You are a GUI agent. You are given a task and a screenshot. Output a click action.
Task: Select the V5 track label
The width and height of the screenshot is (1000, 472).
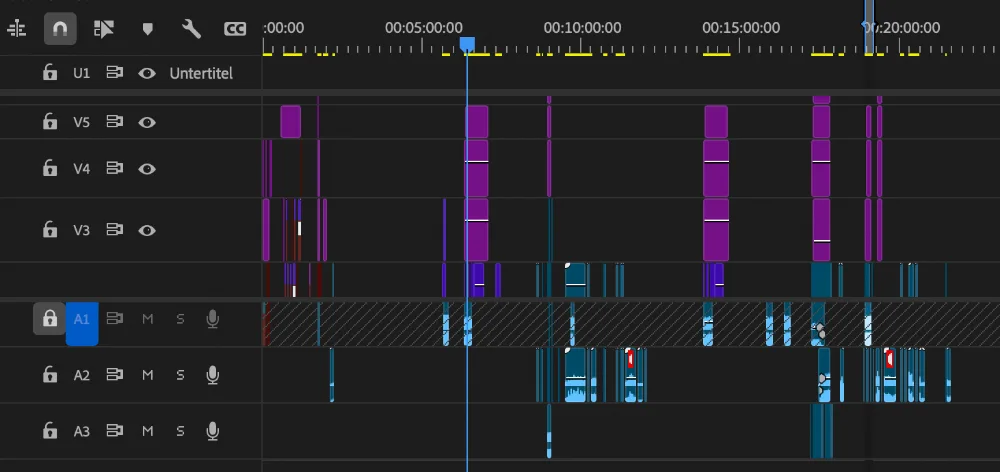[x=82, y=122]
